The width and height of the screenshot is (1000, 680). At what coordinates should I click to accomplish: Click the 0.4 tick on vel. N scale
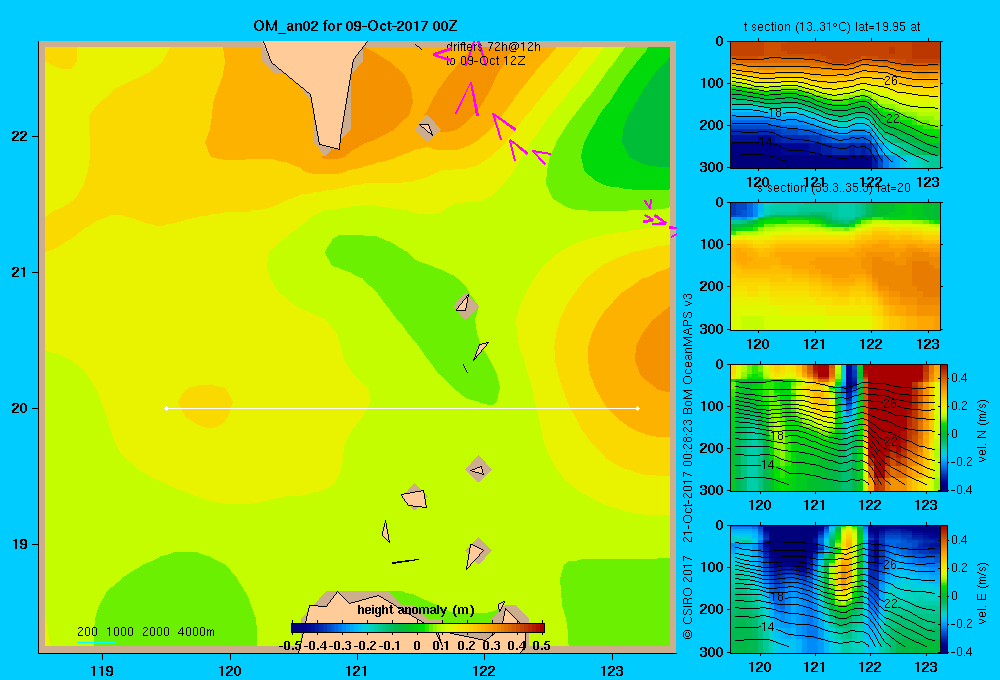959,378
